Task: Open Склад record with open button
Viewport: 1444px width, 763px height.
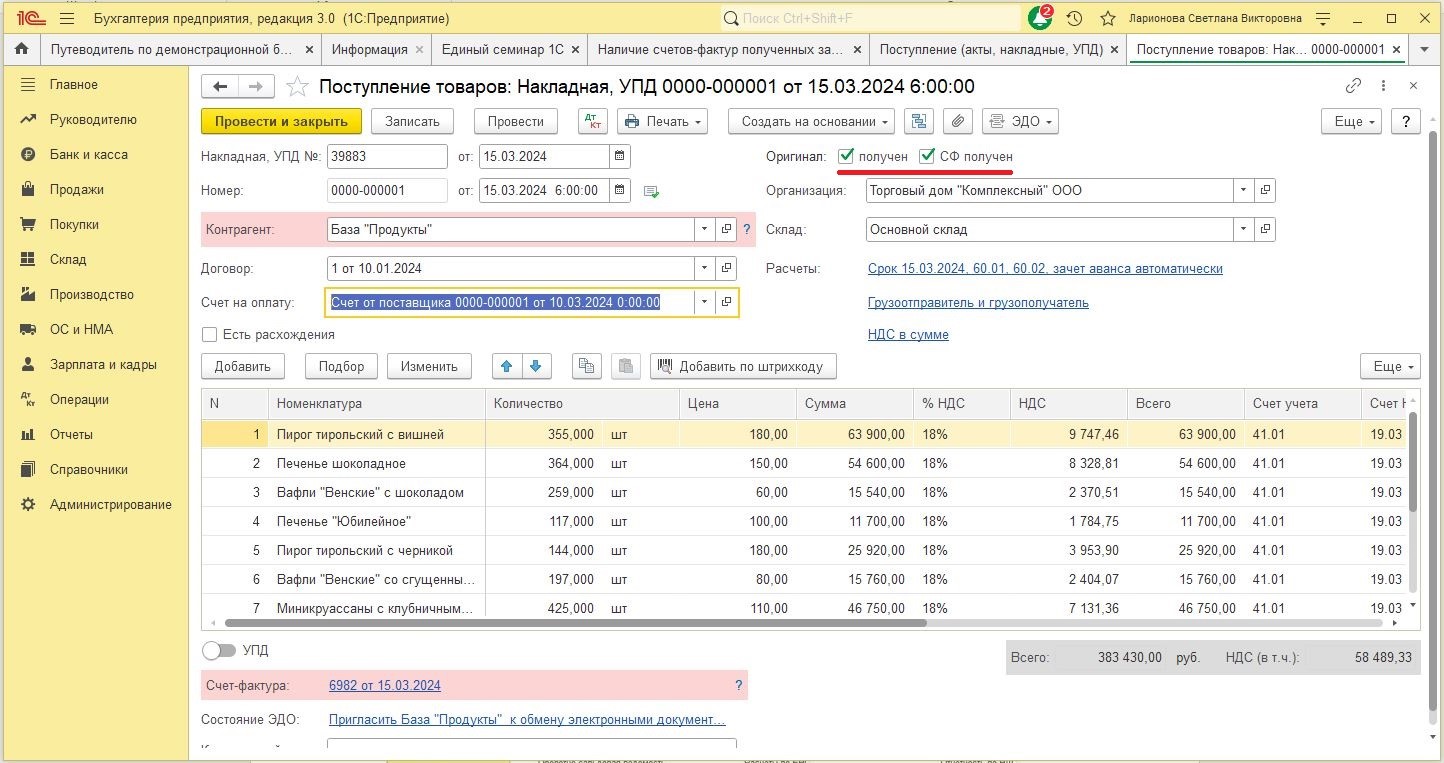Action: [1265, 230]
